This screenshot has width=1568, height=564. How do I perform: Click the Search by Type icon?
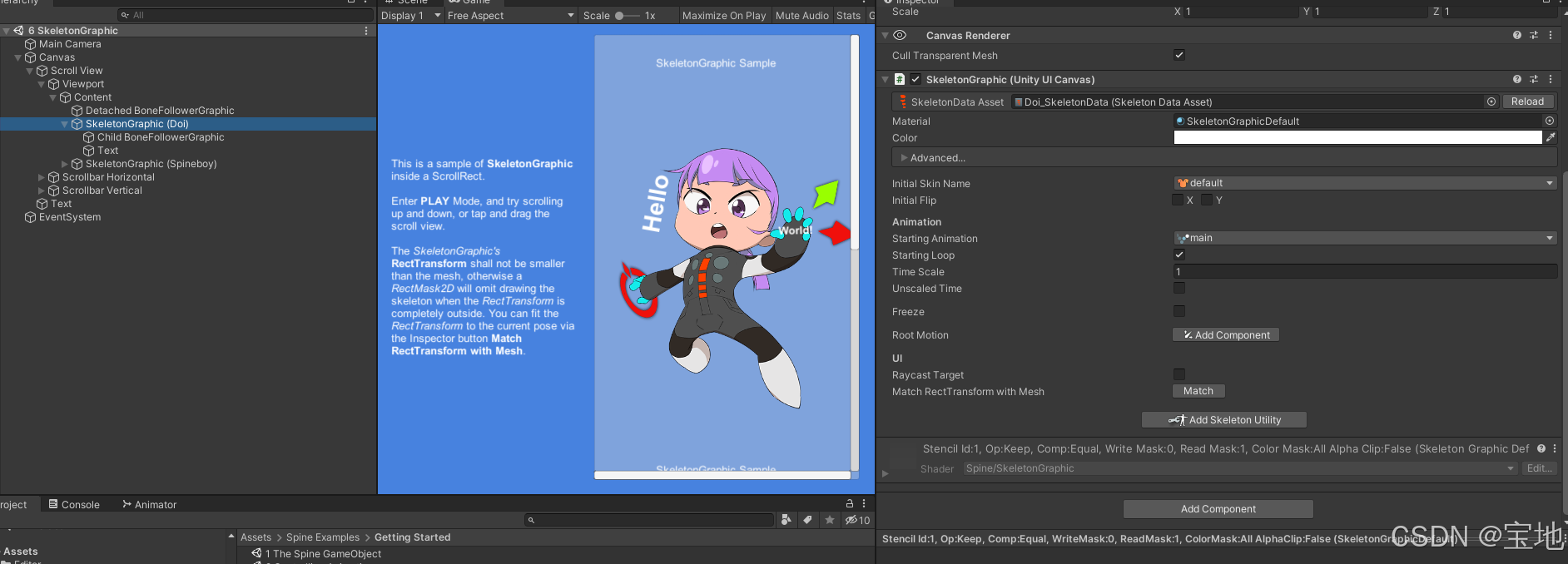[786, 520]
